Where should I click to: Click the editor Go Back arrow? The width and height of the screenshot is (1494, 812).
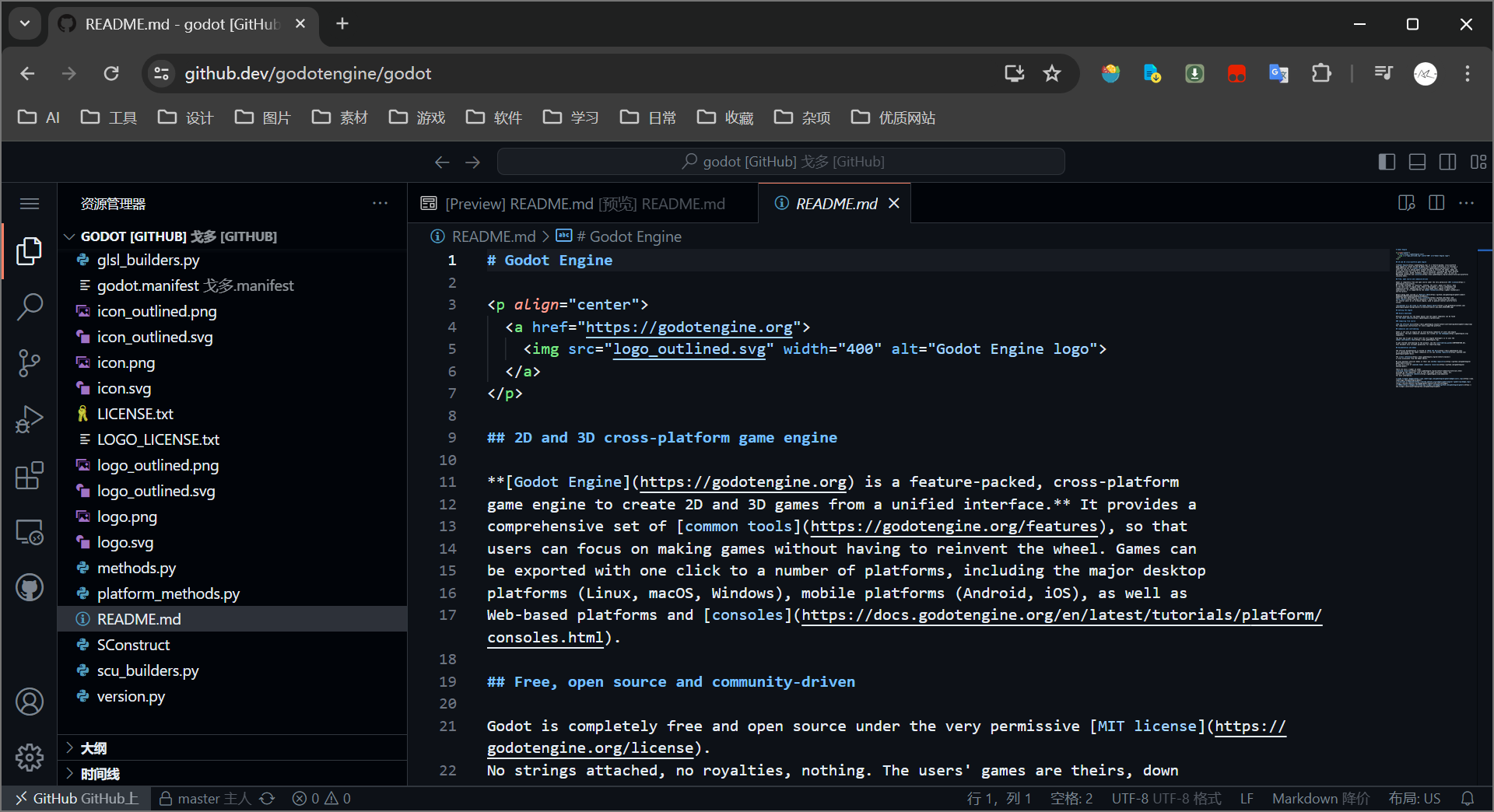[442, 162]
